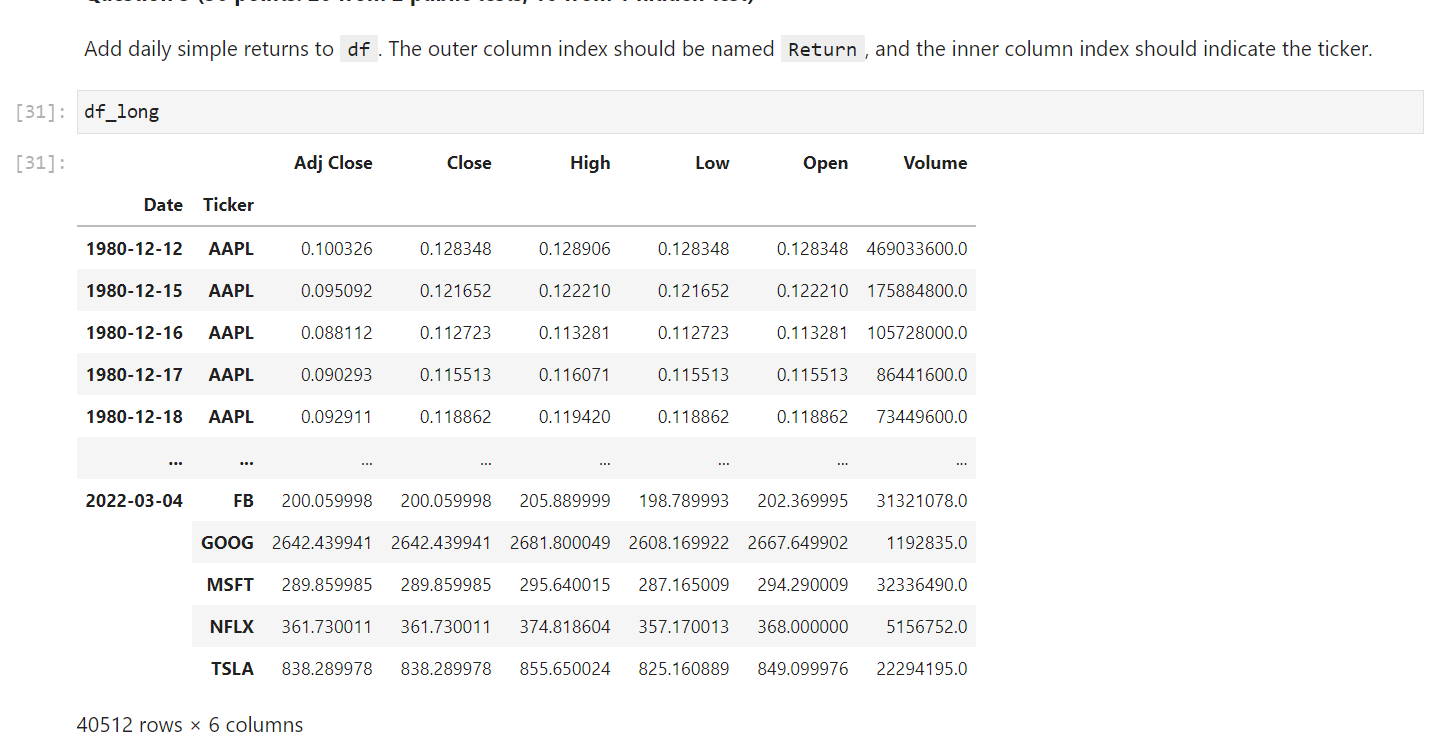The image size is (1446, 754).
Task: Select NFLX's High value 374.818604
Action: pos(565,627)
